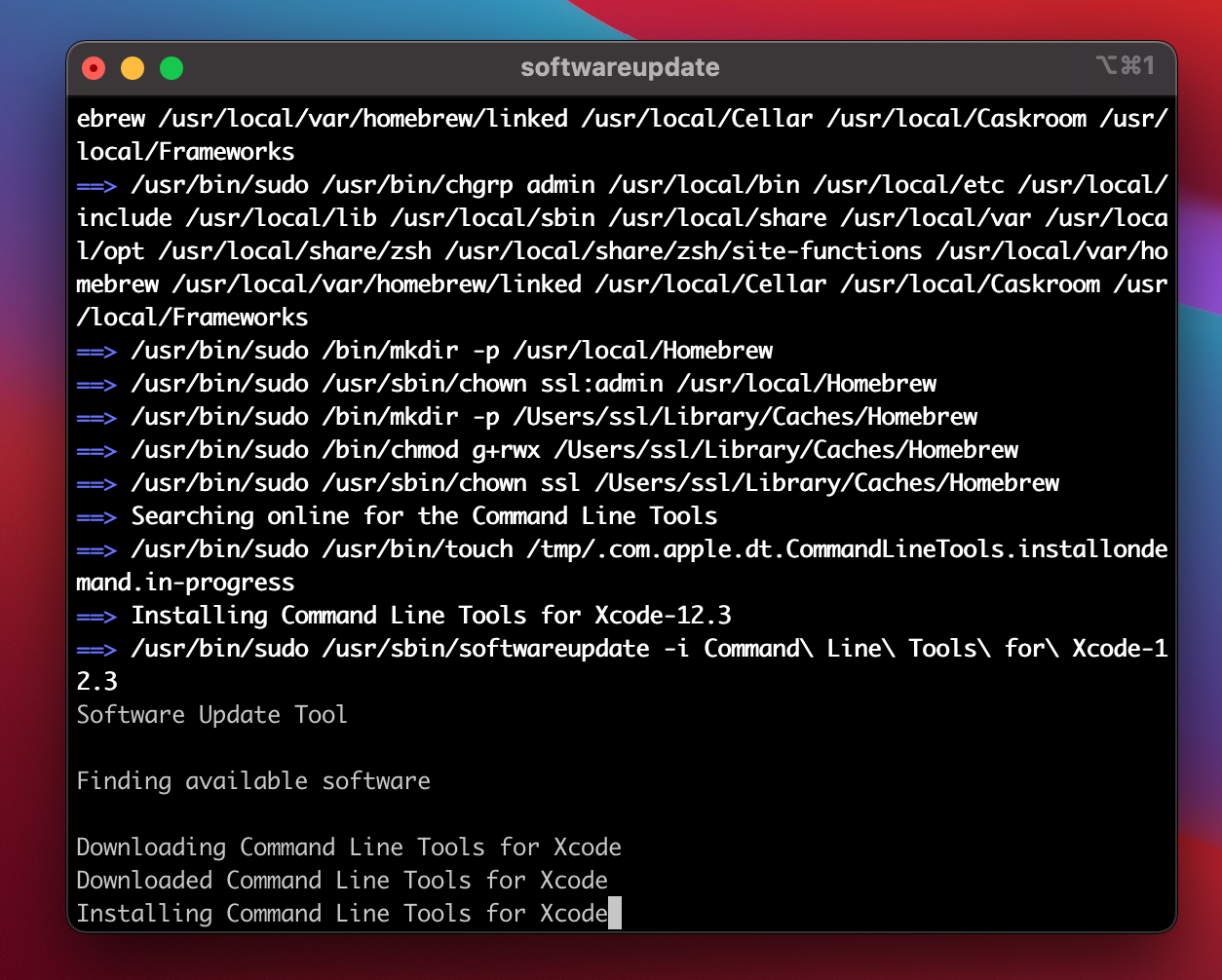Click the yellow minimize window button

click(x=133, y=68)
